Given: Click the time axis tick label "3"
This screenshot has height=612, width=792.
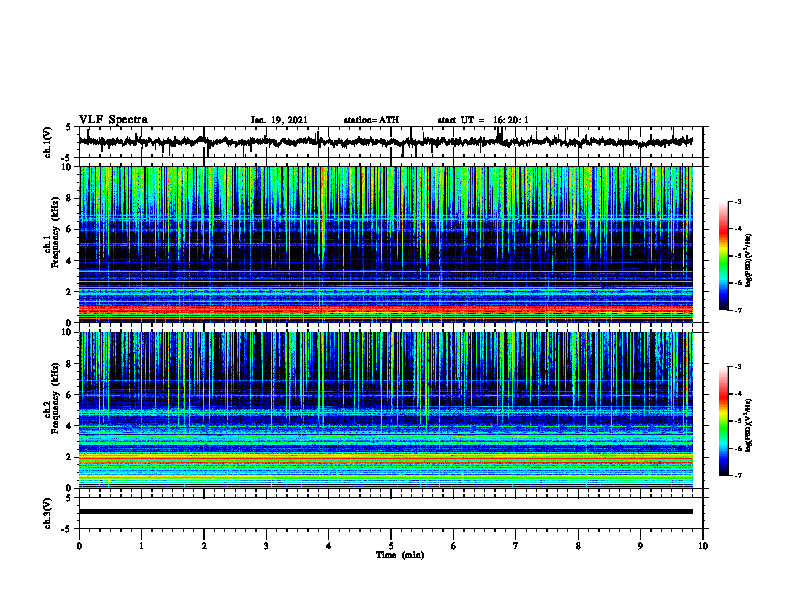Looking at the screenshot, I should click(266, 546).
